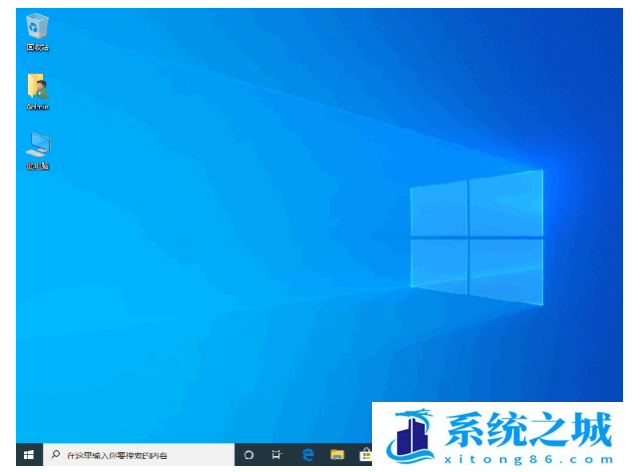Open File Explorer from taskbar
The height and width of the screenshot is (472, 632).
[x=337, y=455]
